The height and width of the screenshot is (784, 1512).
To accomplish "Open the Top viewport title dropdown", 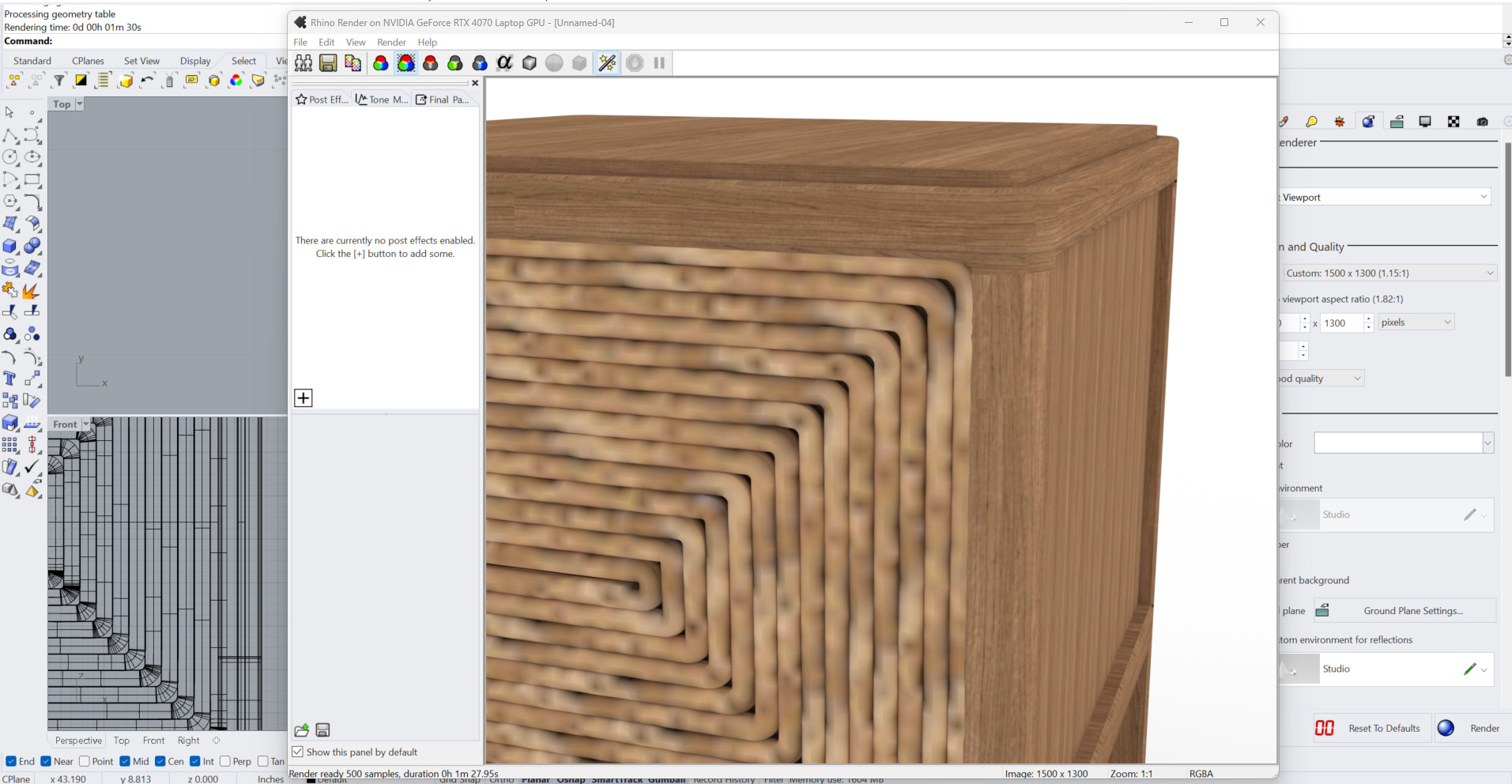I will (79, 104).
